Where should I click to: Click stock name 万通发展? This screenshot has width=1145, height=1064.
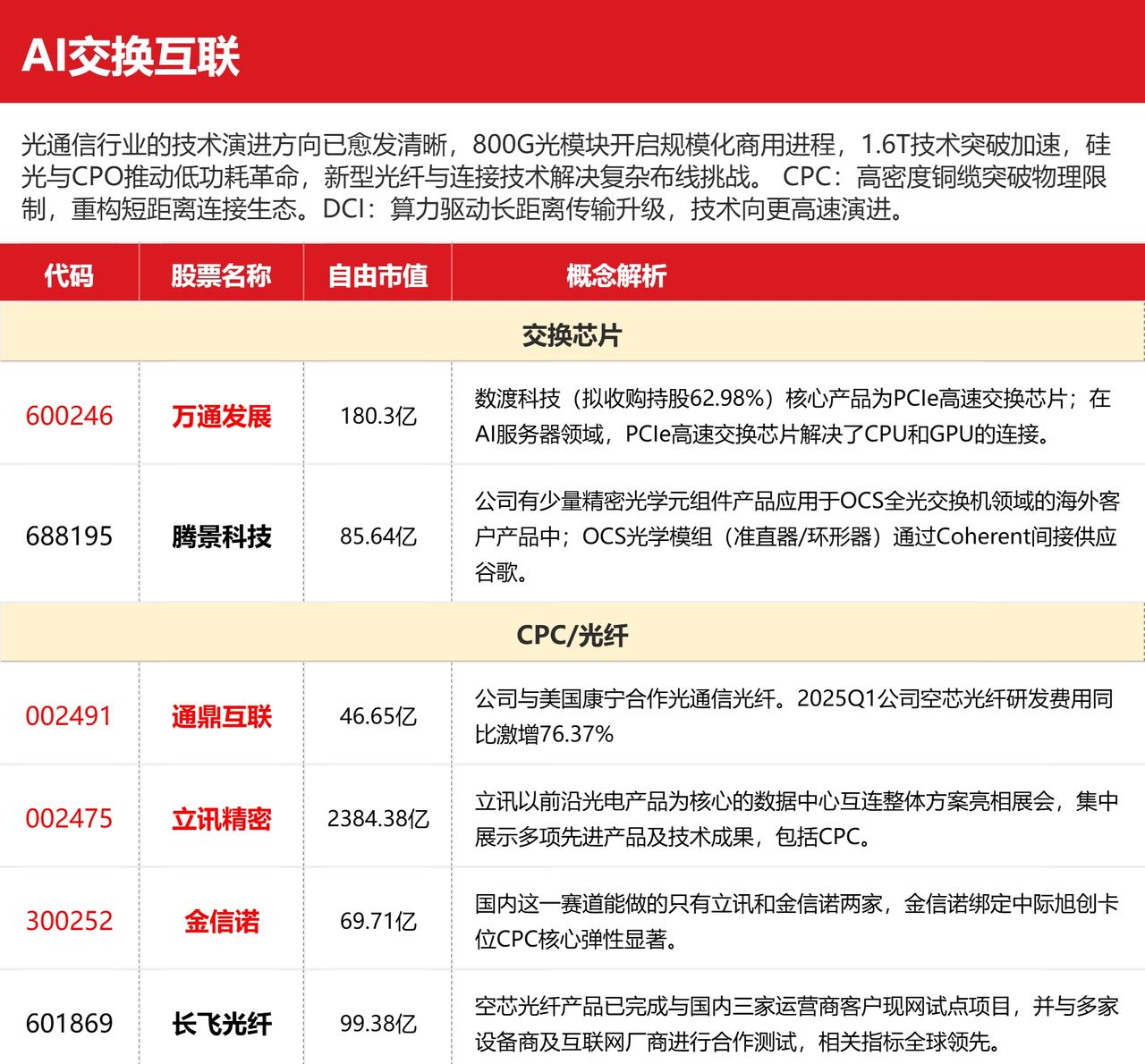click(221, 416)
